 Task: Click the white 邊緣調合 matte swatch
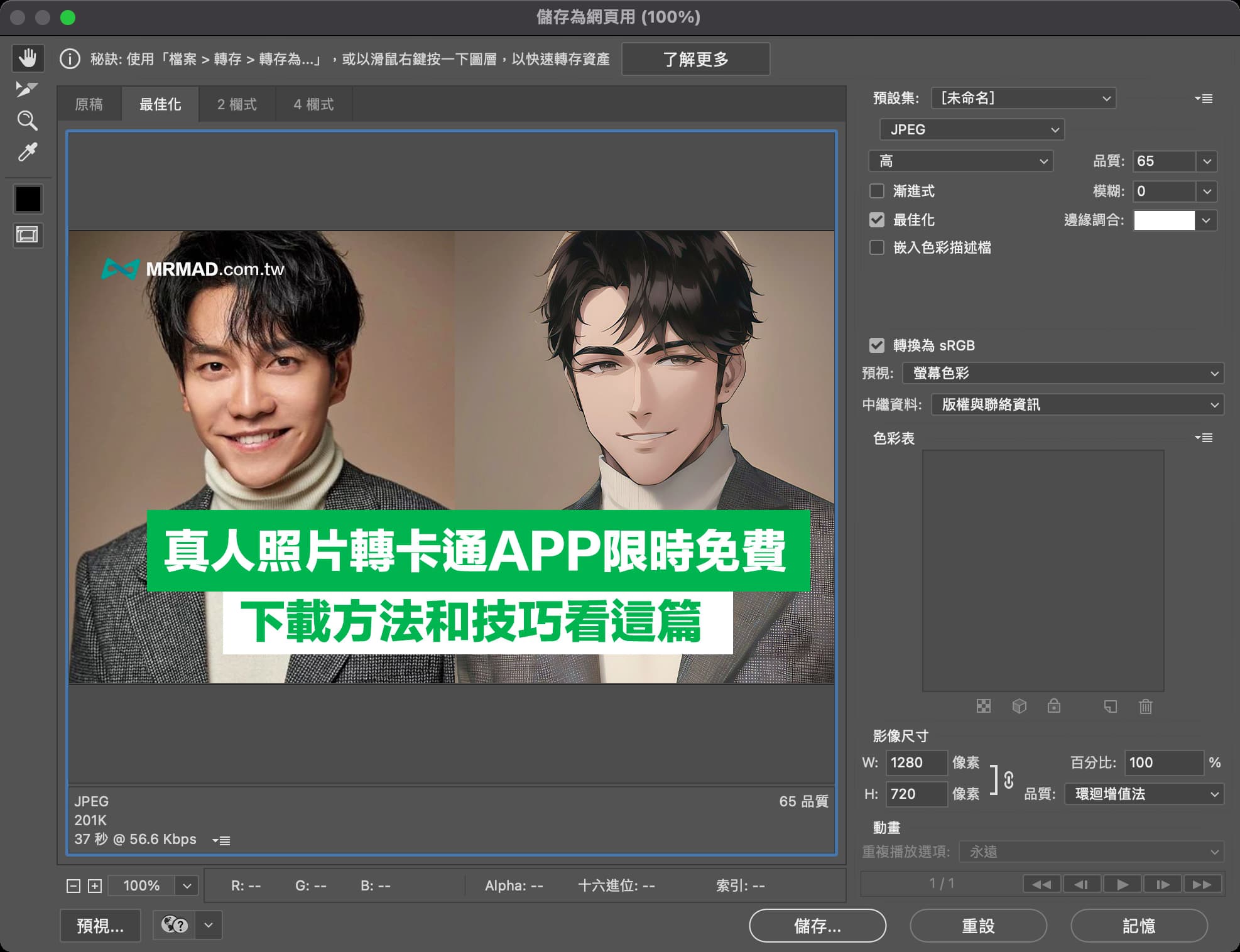pyautogui.click(x=1164, y=220)
